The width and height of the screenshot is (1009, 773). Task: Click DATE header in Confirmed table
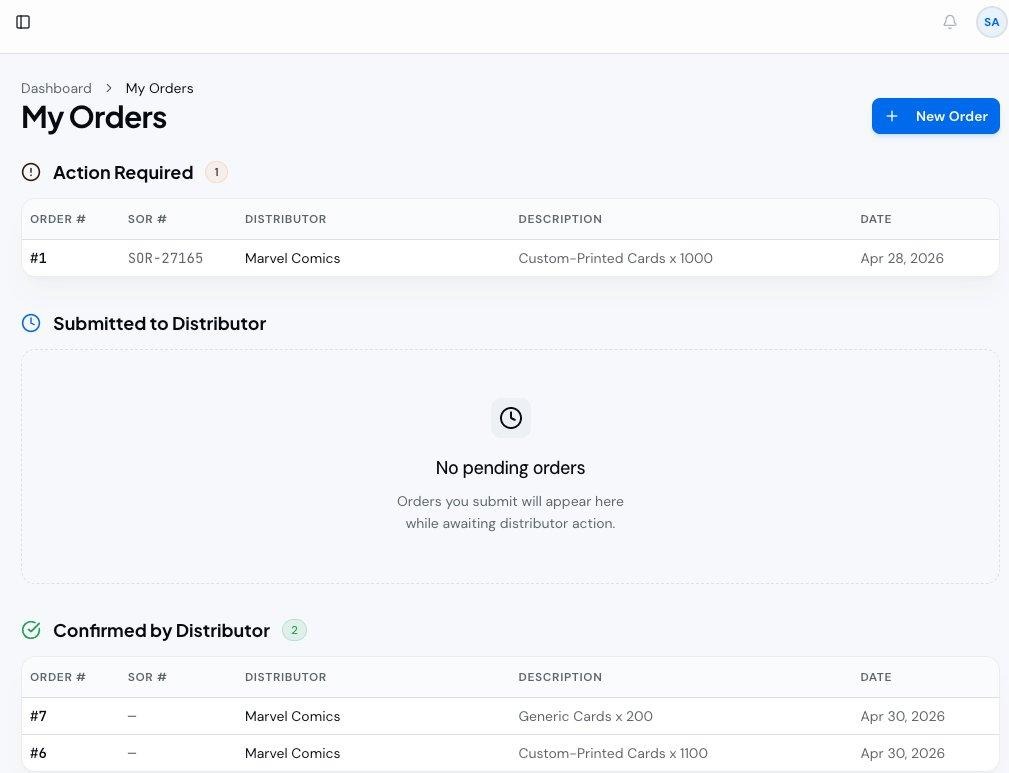[876, 677]
